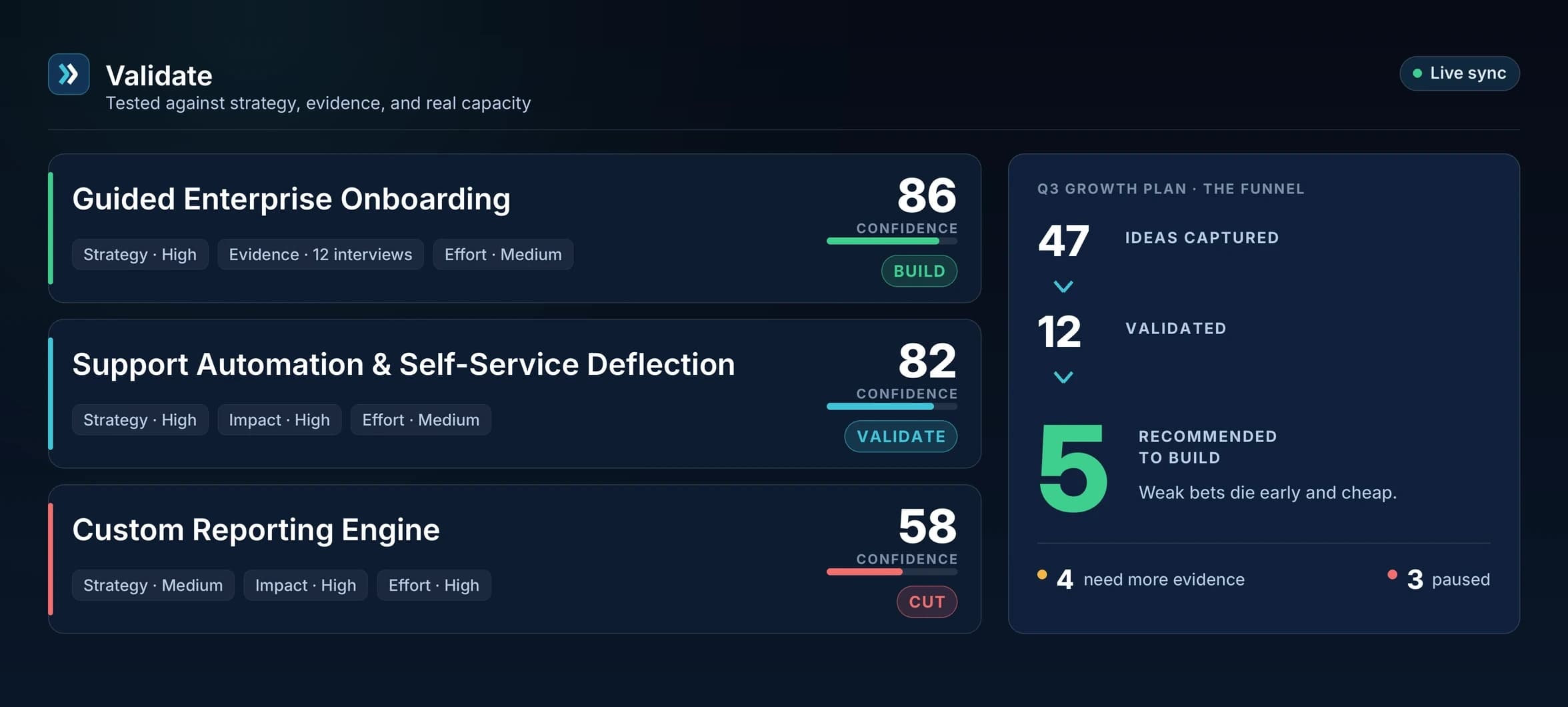Click the 58 confidence score
1568x707 pixels.
pyautogui.click(x=927, y=526)
